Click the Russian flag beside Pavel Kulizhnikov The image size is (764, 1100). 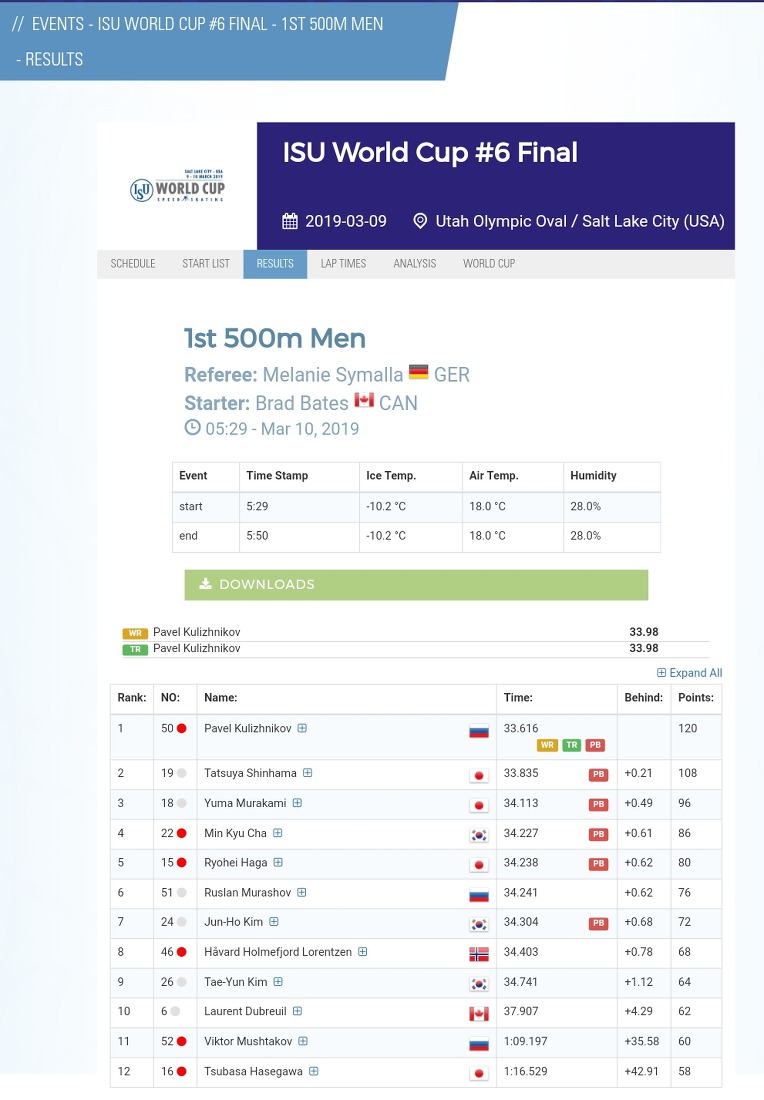[x=478, y=731]
